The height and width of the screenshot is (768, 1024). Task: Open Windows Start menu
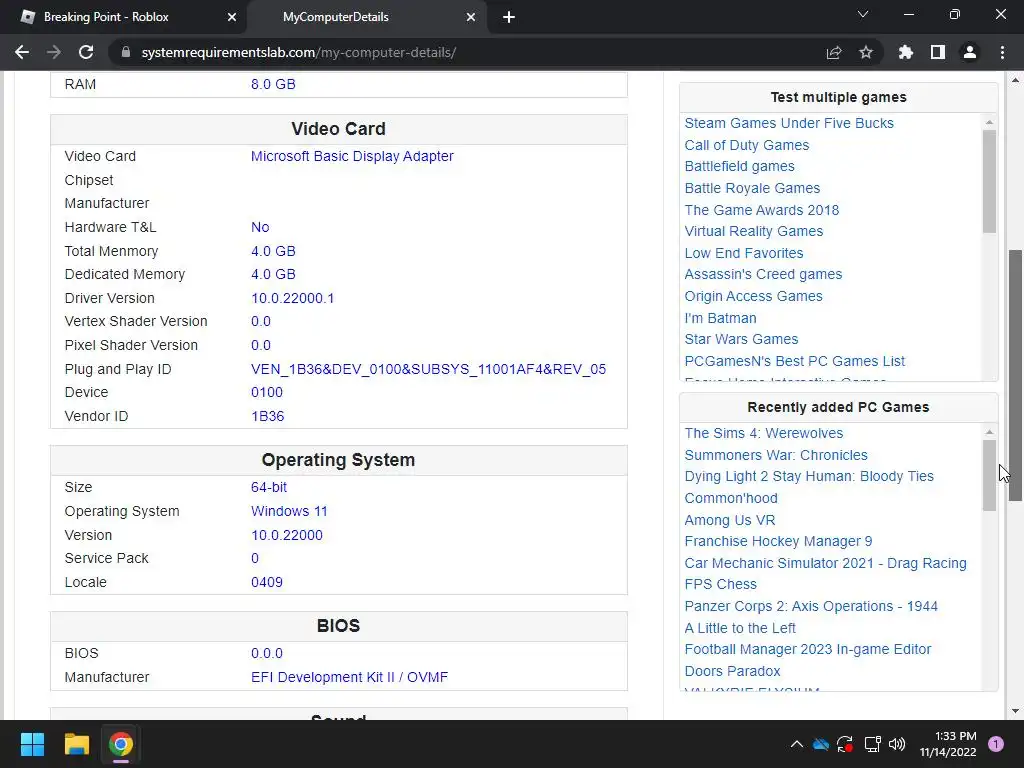coord(32,744)
